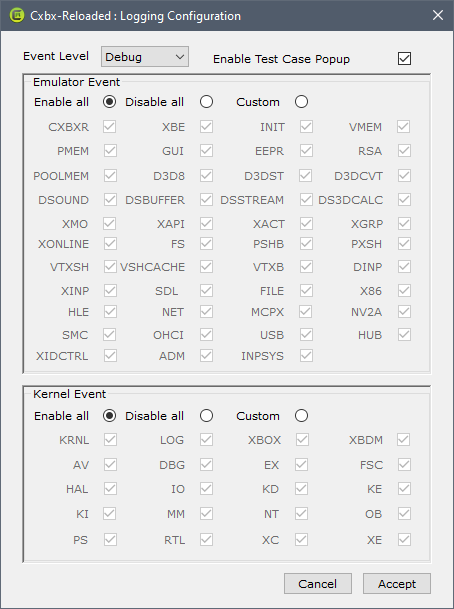Toggle the KRNL checkbox
Screen dimensions: 454x609
[110, 440]
